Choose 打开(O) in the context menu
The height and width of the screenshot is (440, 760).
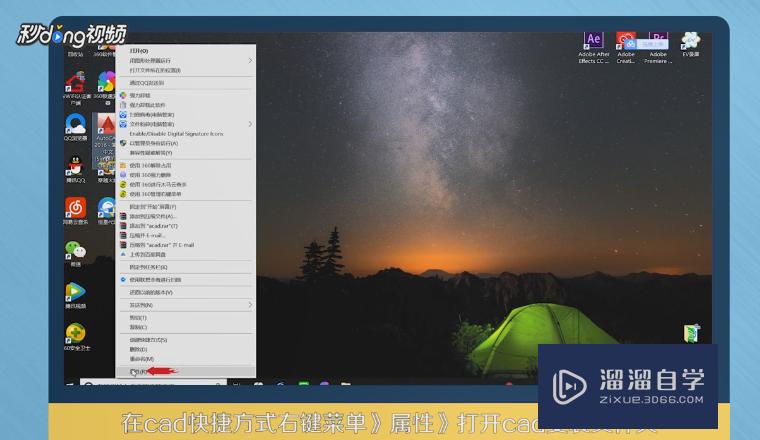pyautogui.click(x=186, y=51)
